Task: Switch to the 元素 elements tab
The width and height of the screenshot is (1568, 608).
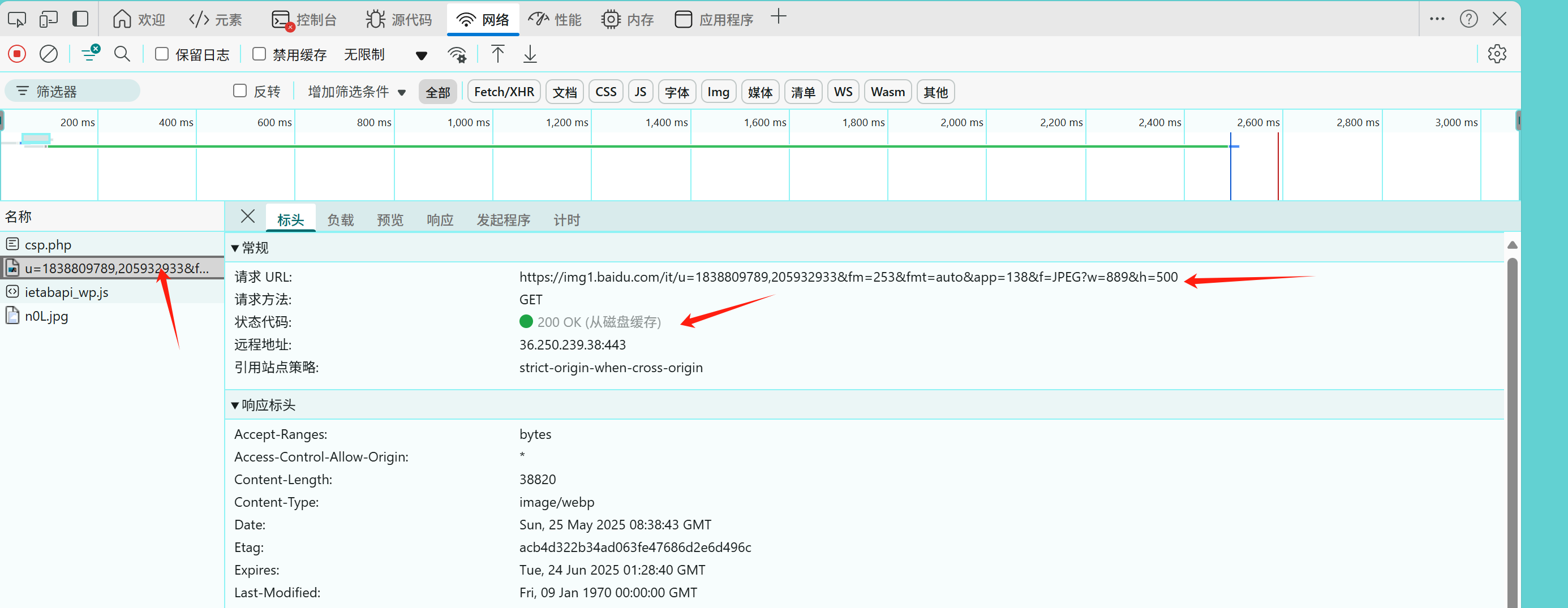Action: (216, 19)
